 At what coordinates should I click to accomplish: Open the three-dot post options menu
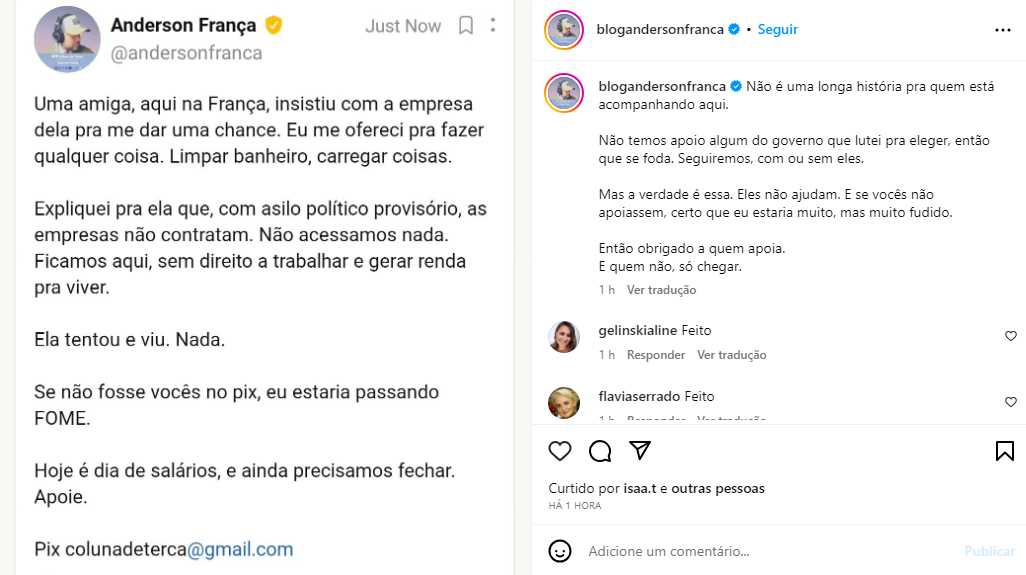coord(1003,30)
